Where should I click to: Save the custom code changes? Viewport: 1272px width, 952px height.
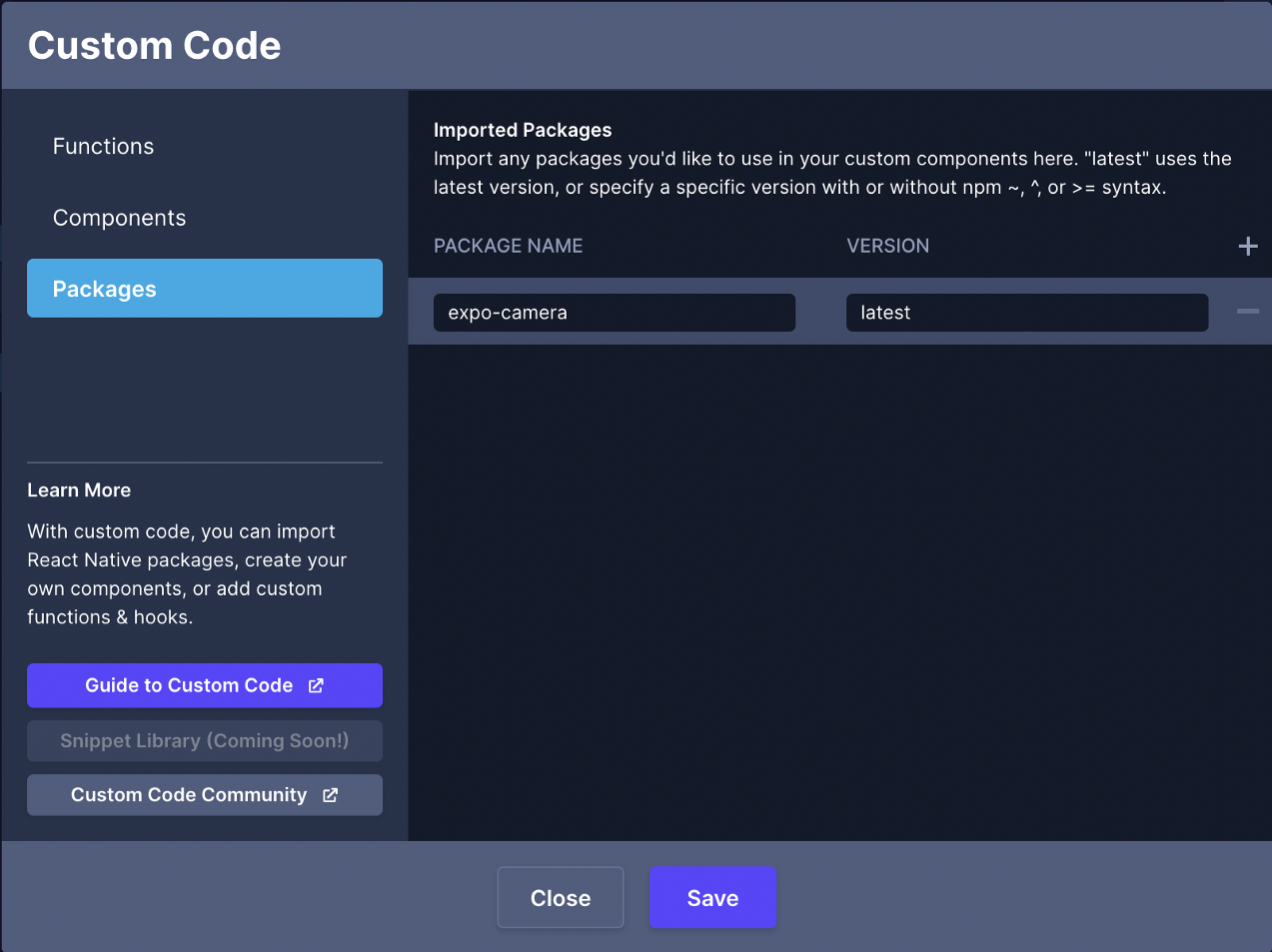click(712, 898)
